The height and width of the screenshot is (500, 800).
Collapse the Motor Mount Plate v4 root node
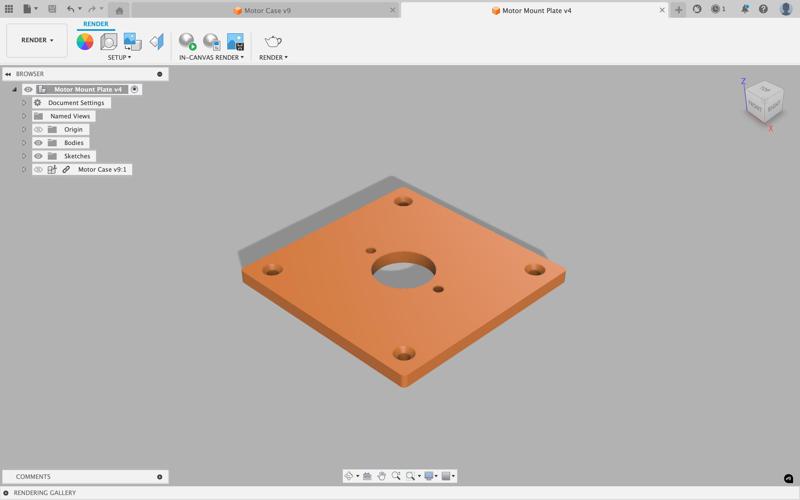pos(14,89)
